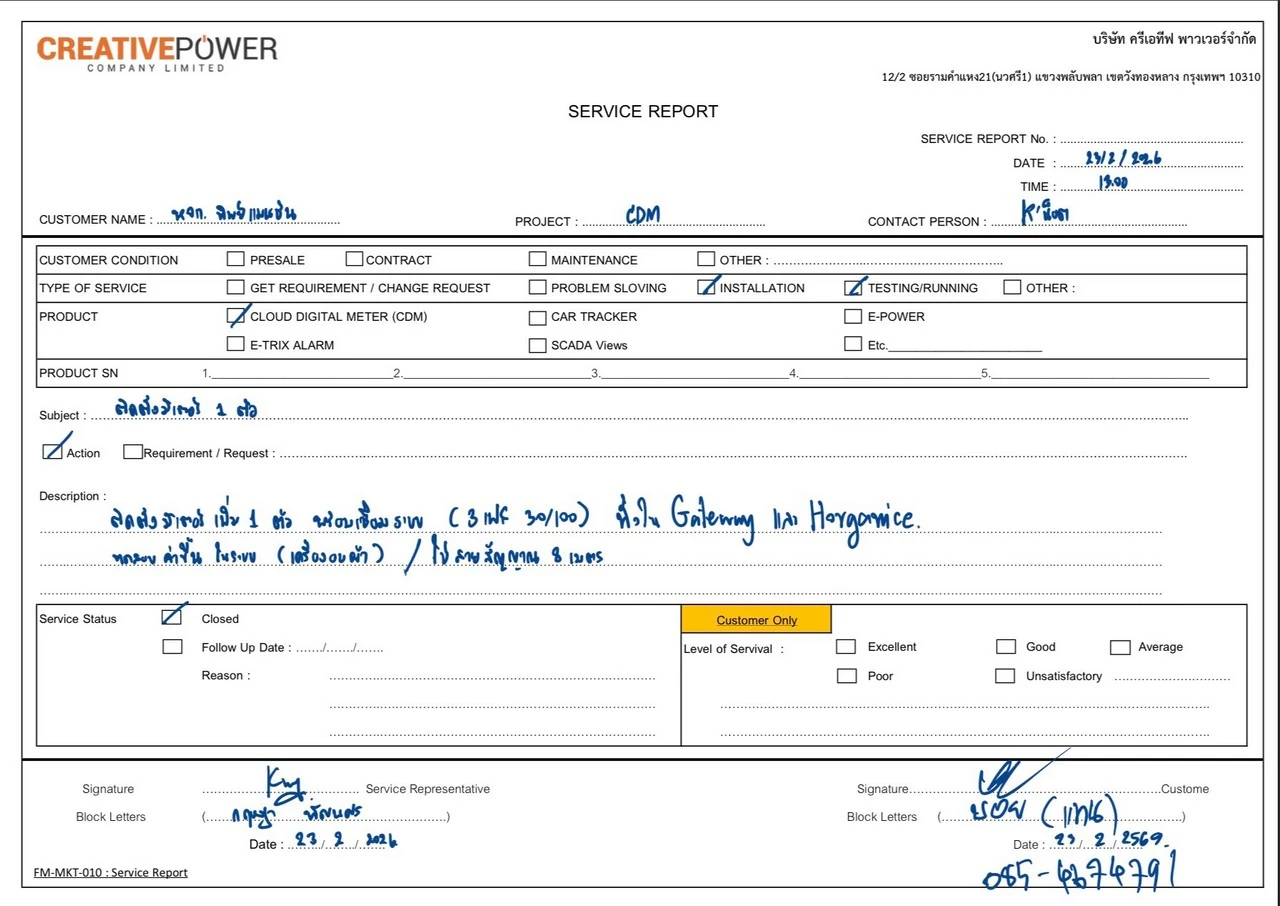Viewport: 1280px width, 906px height.
Task: Check the PRESALE checkbox
Action: 235,259
